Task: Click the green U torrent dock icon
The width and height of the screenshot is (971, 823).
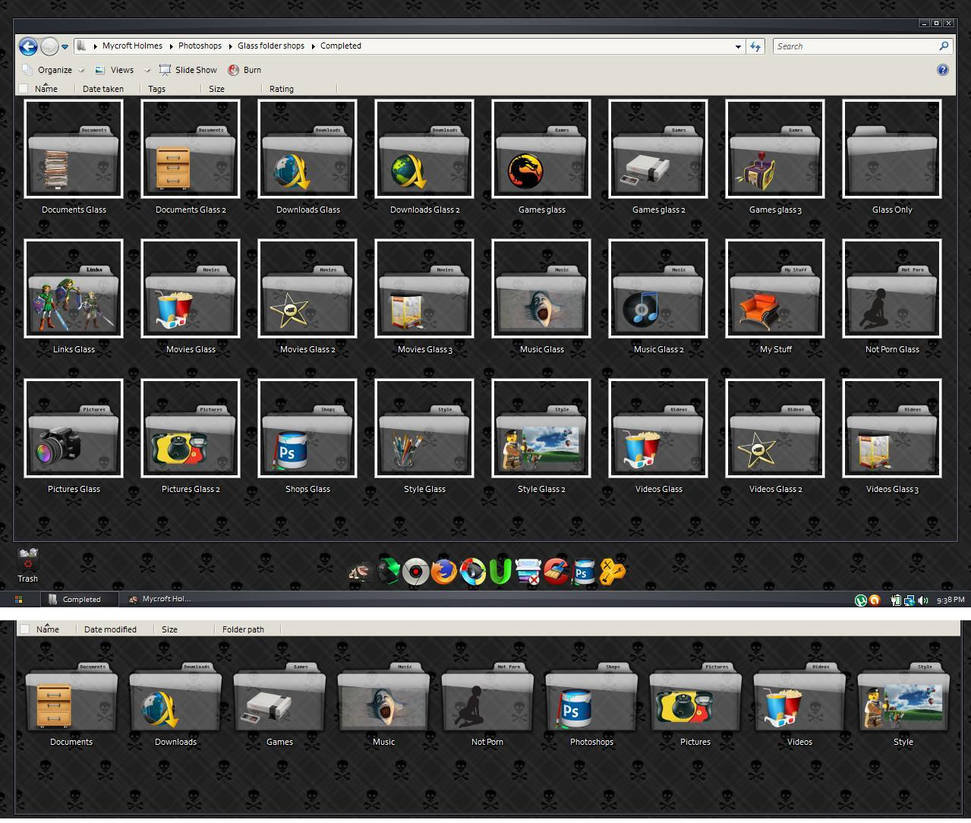Action: click(500, 572)
